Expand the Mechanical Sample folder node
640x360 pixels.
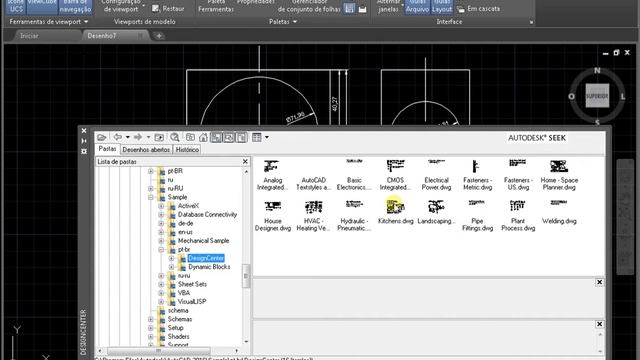coord(161,241)
